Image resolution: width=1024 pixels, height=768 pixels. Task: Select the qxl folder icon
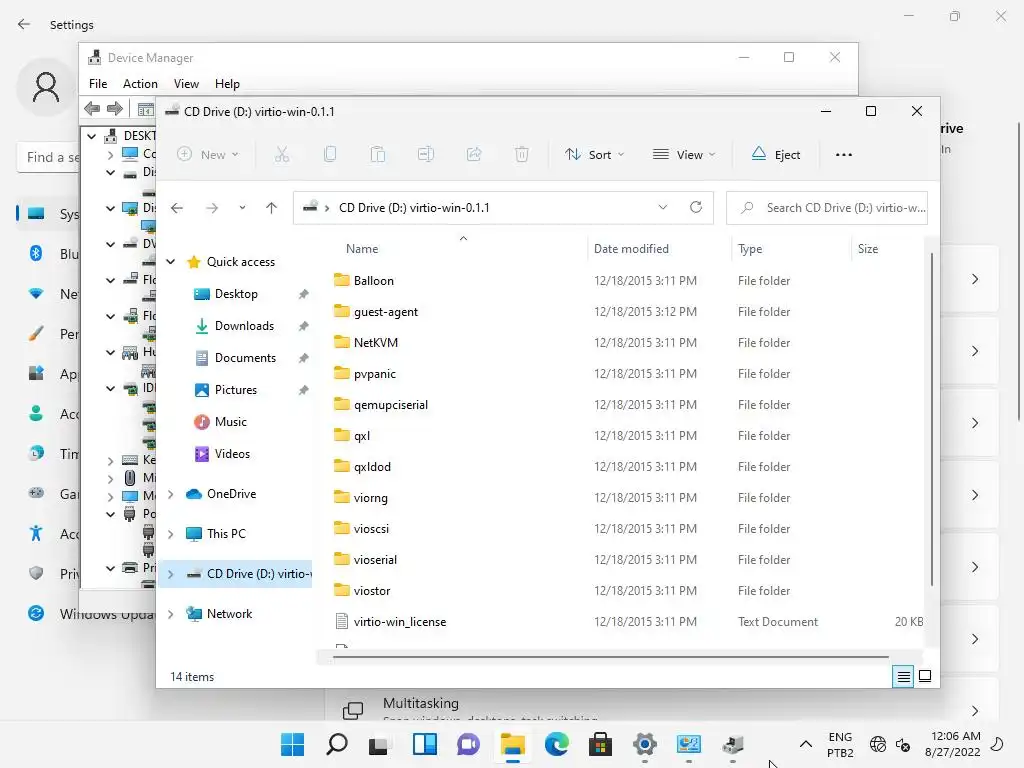coord(342,435)
